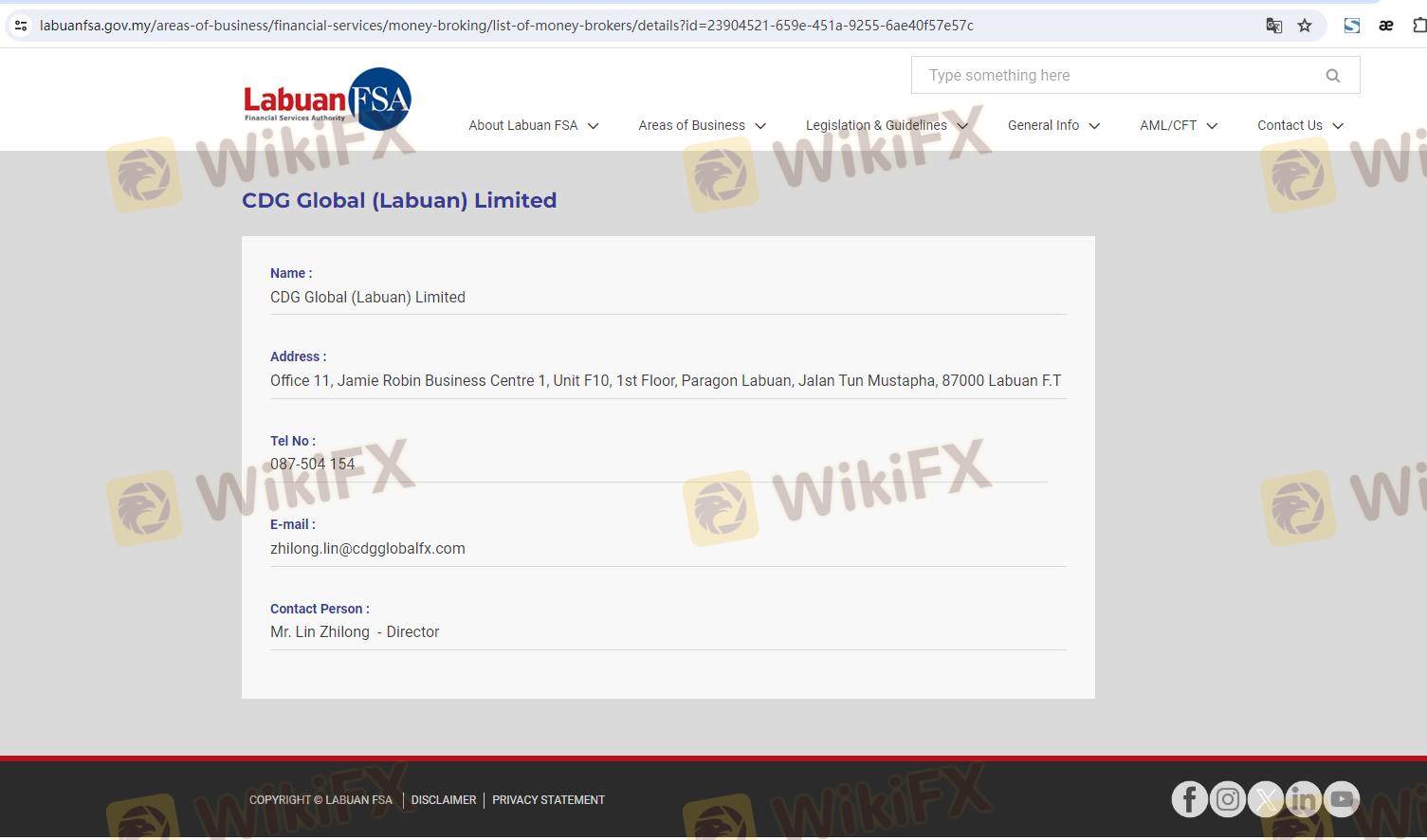Click the translate page icon
This screenshot has width=1427, height=840.
click(1273, 26)
